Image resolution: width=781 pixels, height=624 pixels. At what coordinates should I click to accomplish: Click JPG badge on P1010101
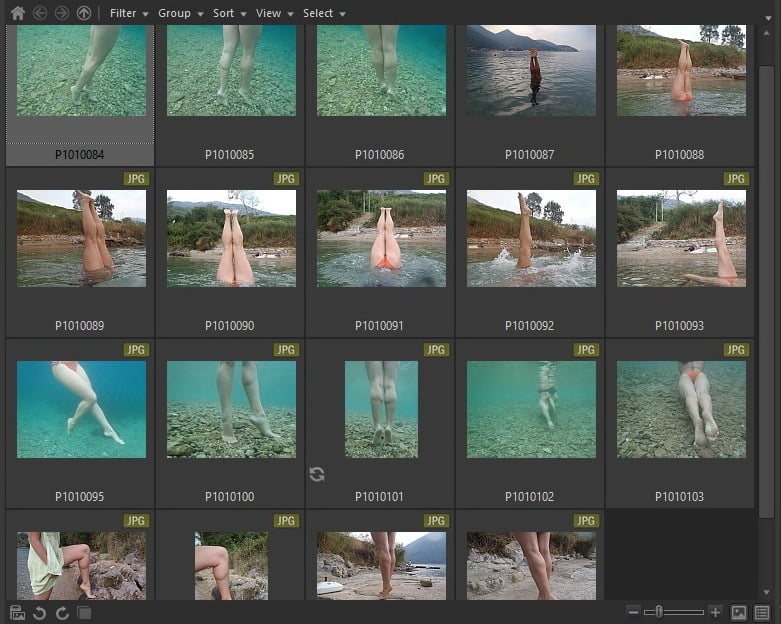click(436, 350)
